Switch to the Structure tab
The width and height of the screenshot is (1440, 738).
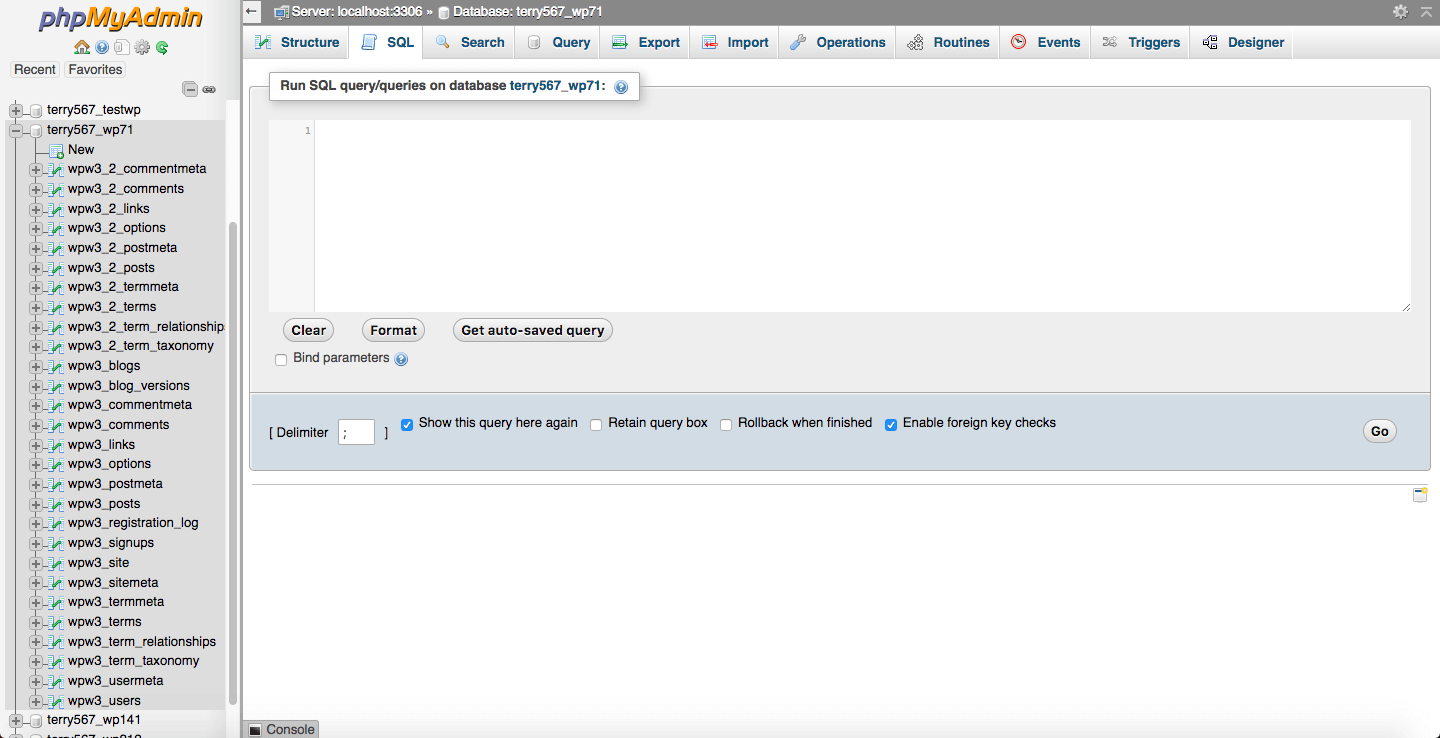pos(297,42)
